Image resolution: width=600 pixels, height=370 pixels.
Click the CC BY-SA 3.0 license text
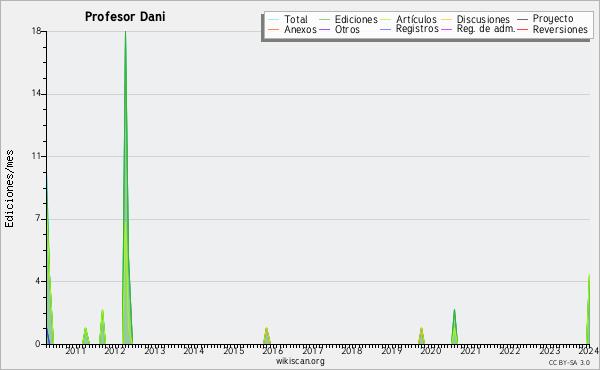569,362
